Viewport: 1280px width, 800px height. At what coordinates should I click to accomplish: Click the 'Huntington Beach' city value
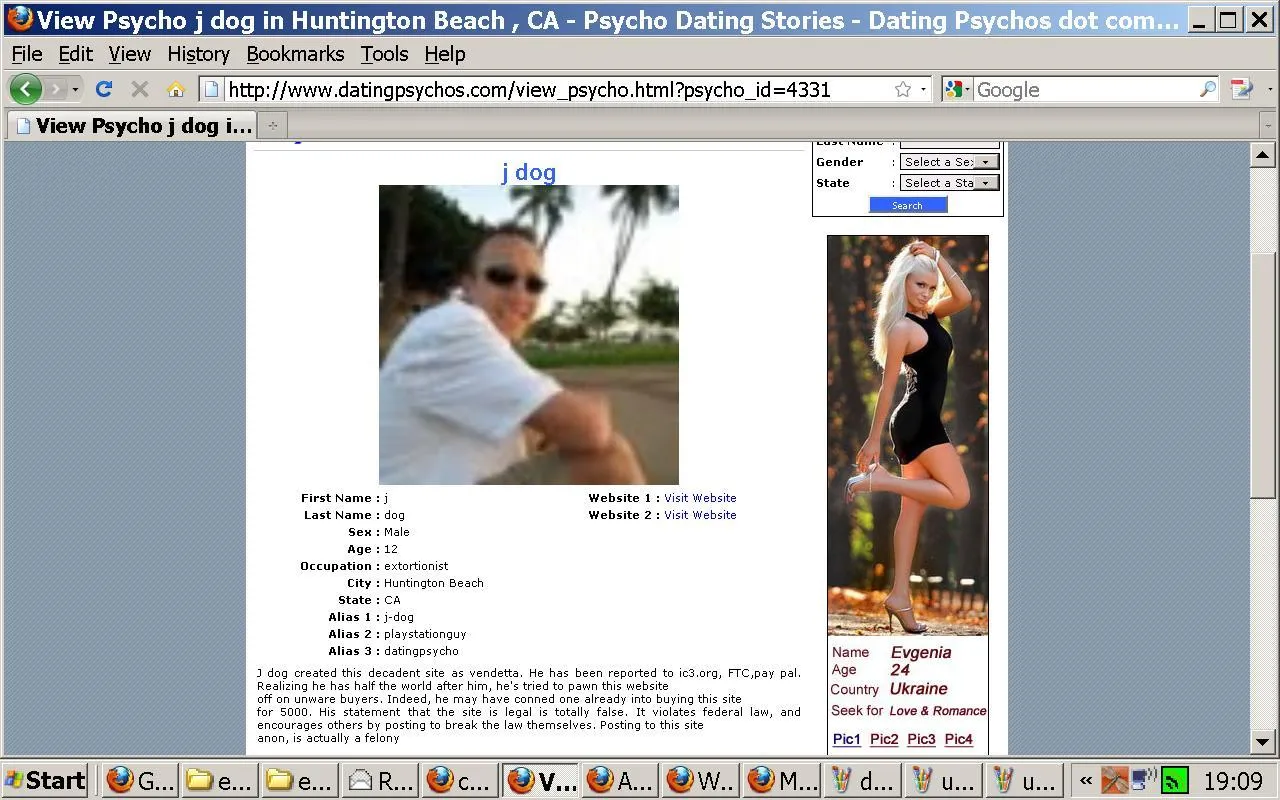pyautogui.click(x=434, y=583)
